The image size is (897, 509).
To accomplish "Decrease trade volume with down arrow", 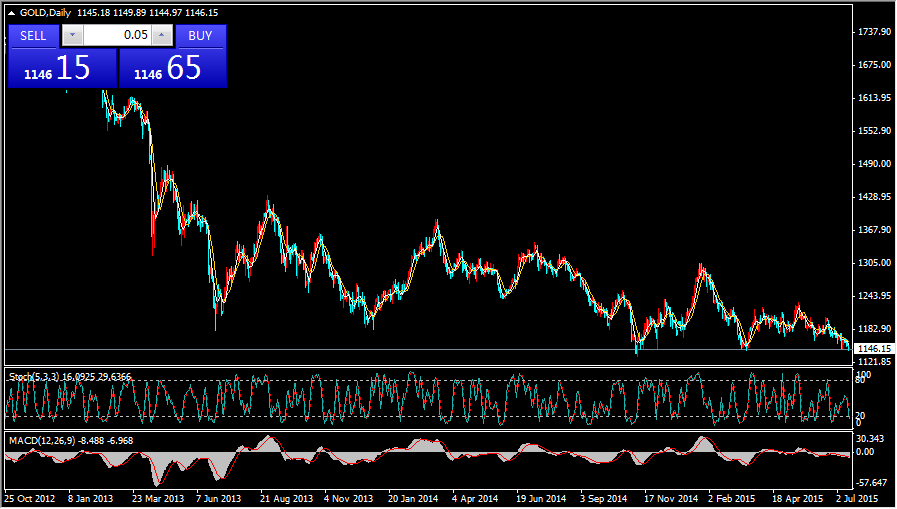I will pyautogui.click(x=72, y=36).
